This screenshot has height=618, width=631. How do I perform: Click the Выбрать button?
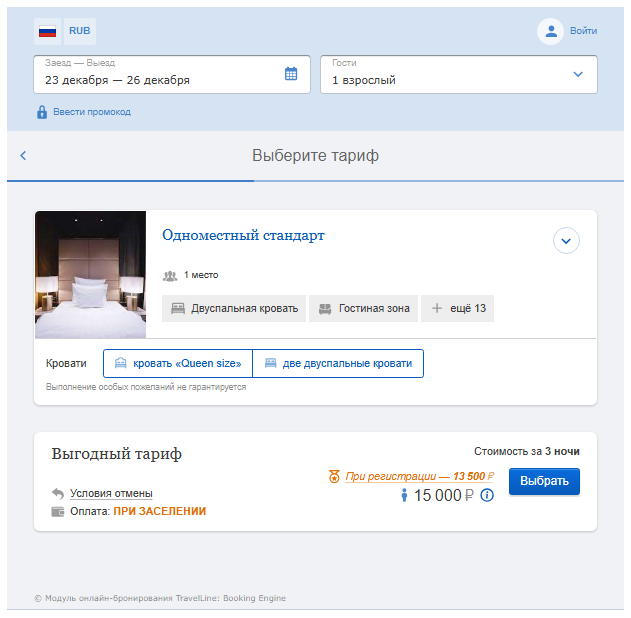click(x=544, y=481)
